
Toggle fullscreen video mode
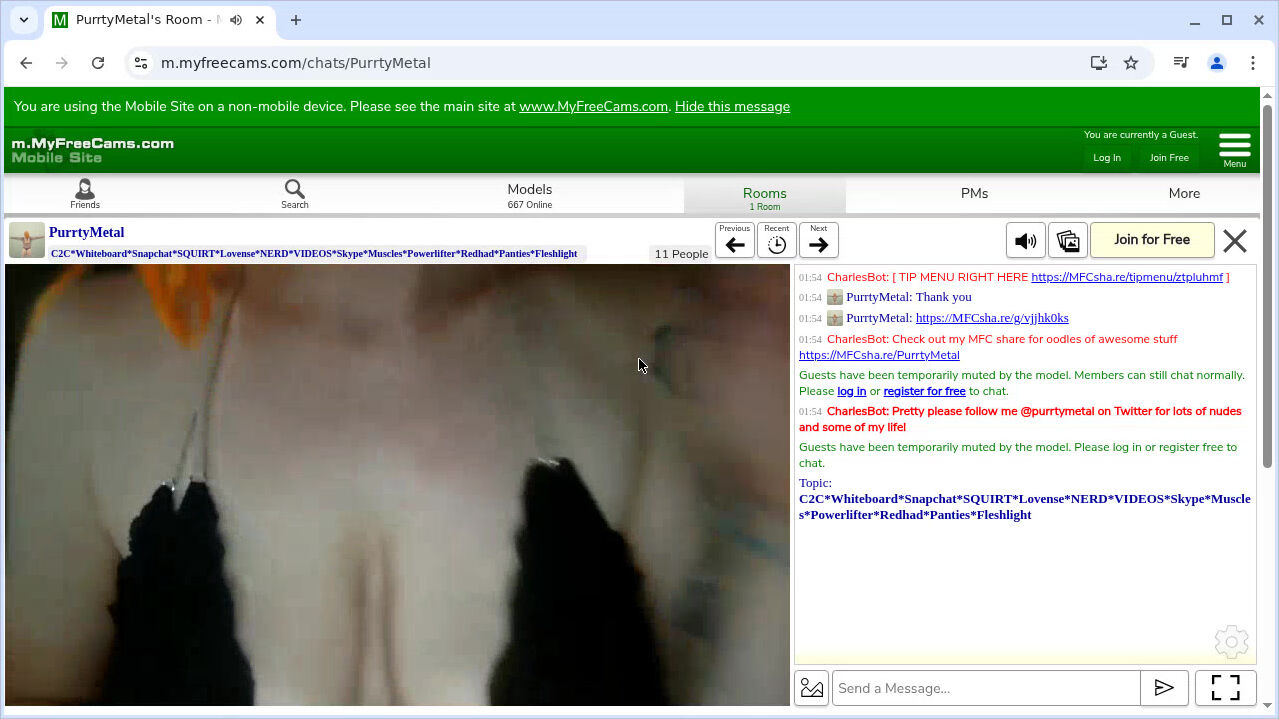tap(1225, 688)
